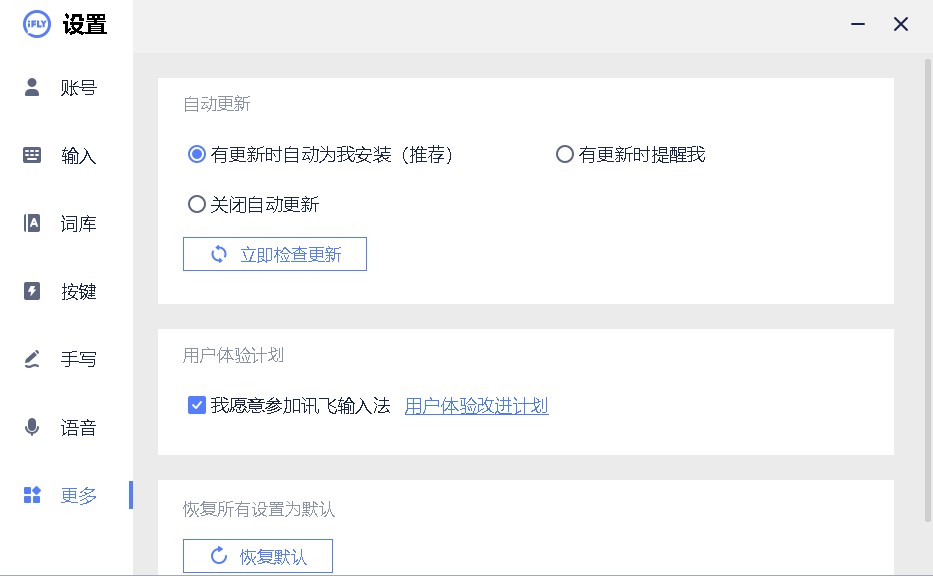Image resolution: width=933 pixels, height=576 pixels.
Task: Minimize the settings window
Action: [858, 22]
